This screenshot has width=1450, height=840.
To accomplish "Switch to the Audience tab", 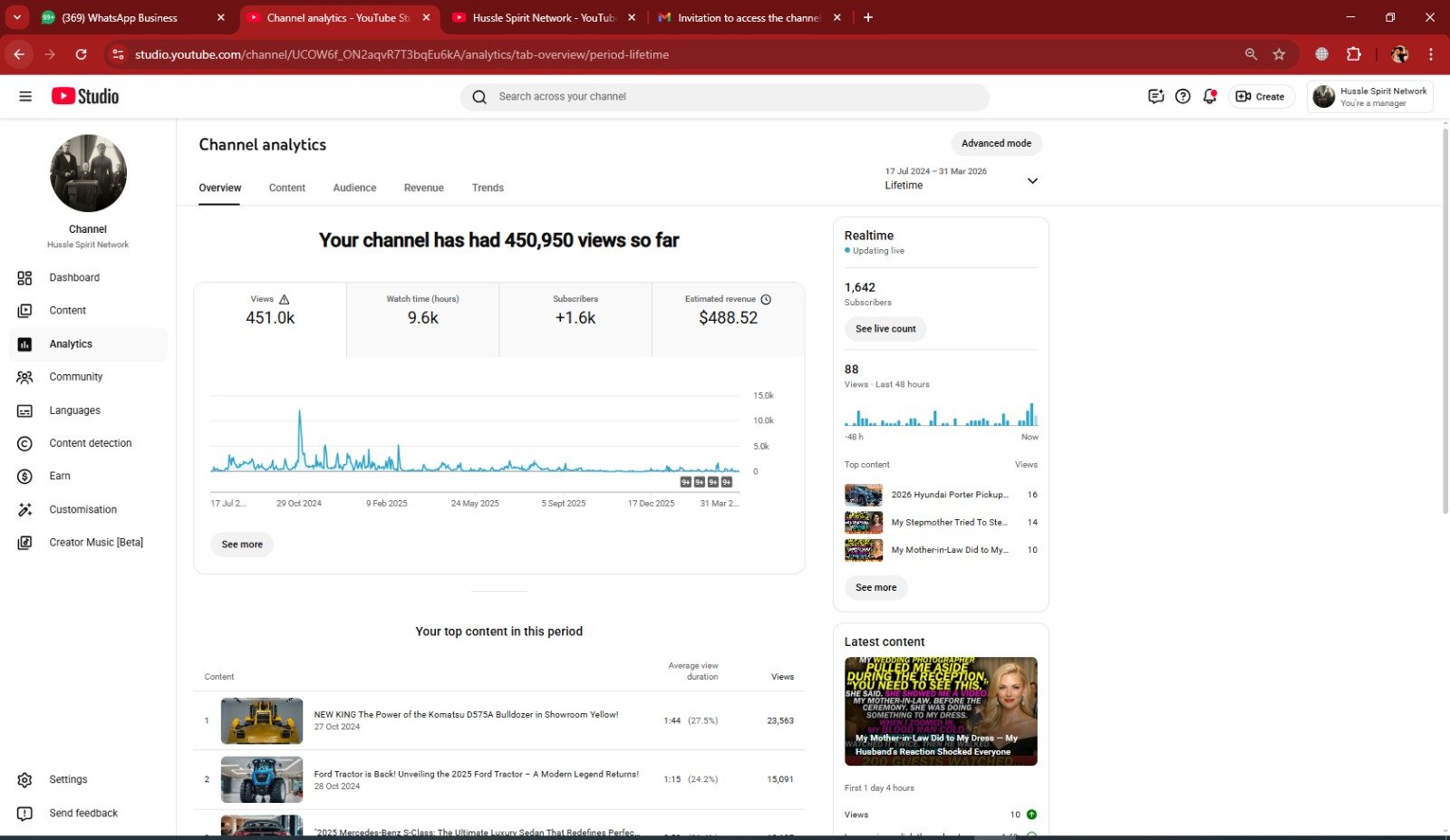I will click(354, 188).
